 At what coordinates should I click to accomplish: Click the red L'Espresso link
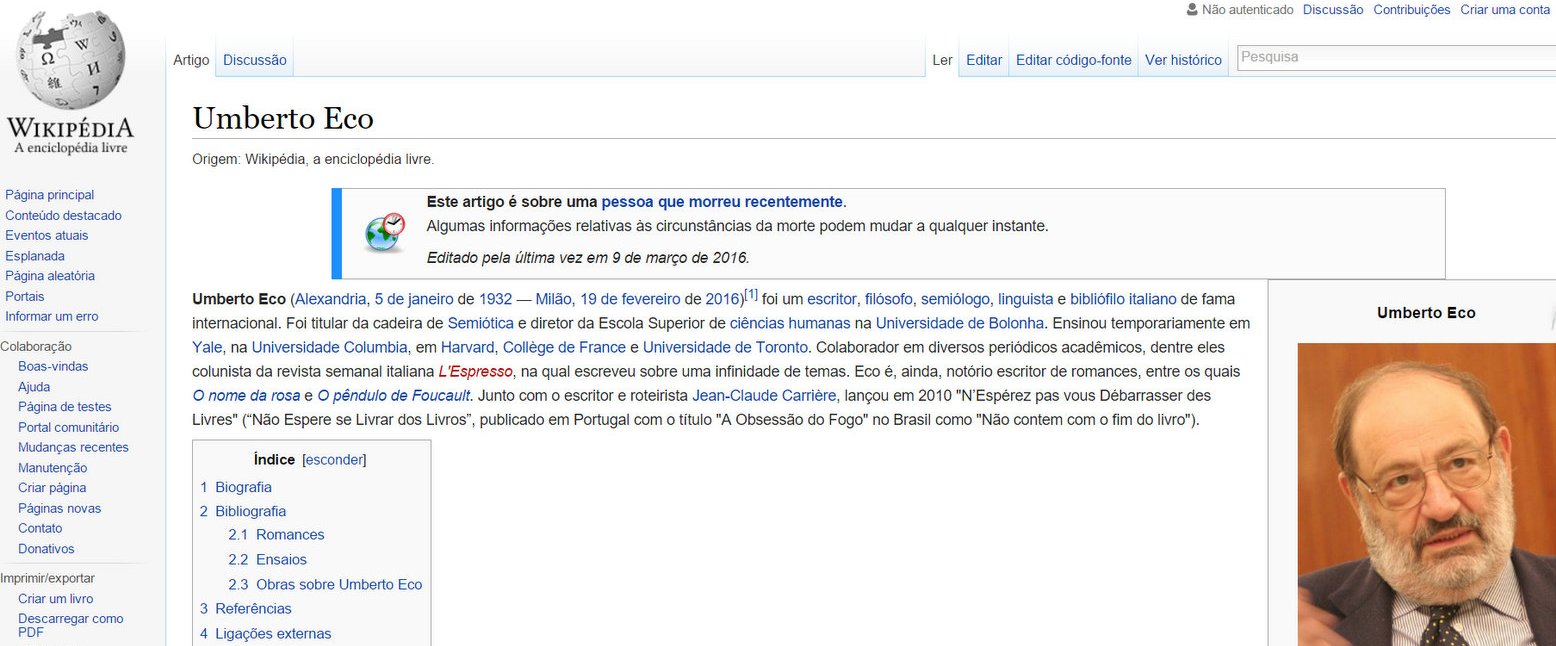(x=475, y=372)
